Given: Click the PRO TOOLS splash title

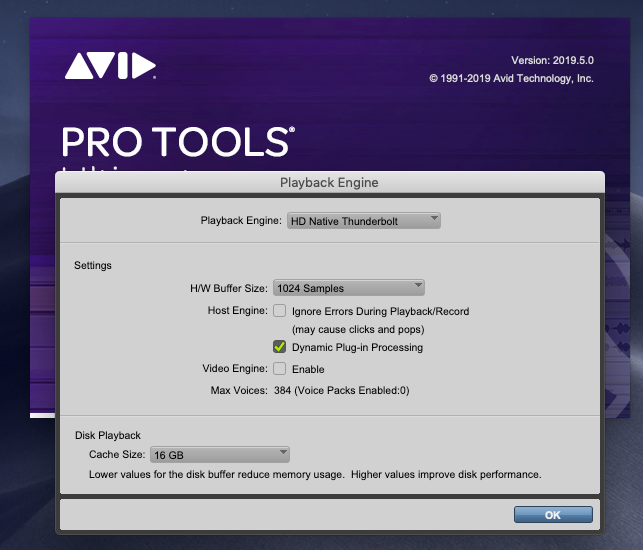Looking at the screenshot, I should pyautogui.click(x=178, y=141).
